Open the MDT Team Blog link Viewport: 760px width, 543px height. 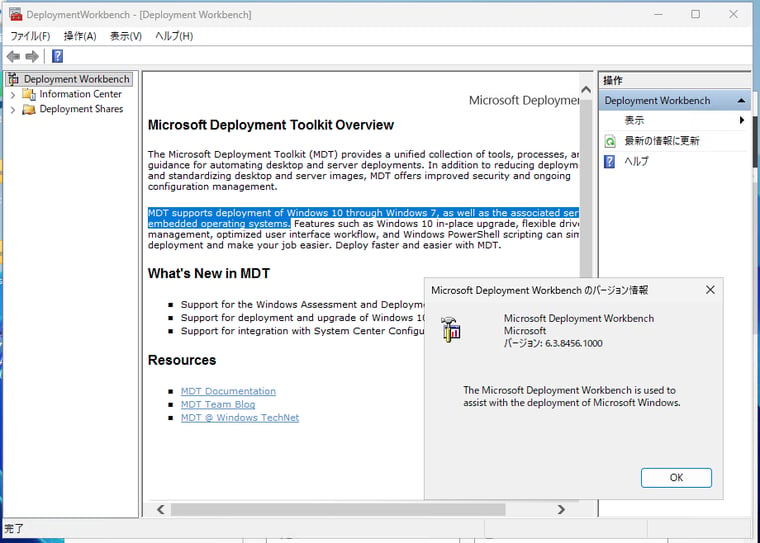click(218, 404)
